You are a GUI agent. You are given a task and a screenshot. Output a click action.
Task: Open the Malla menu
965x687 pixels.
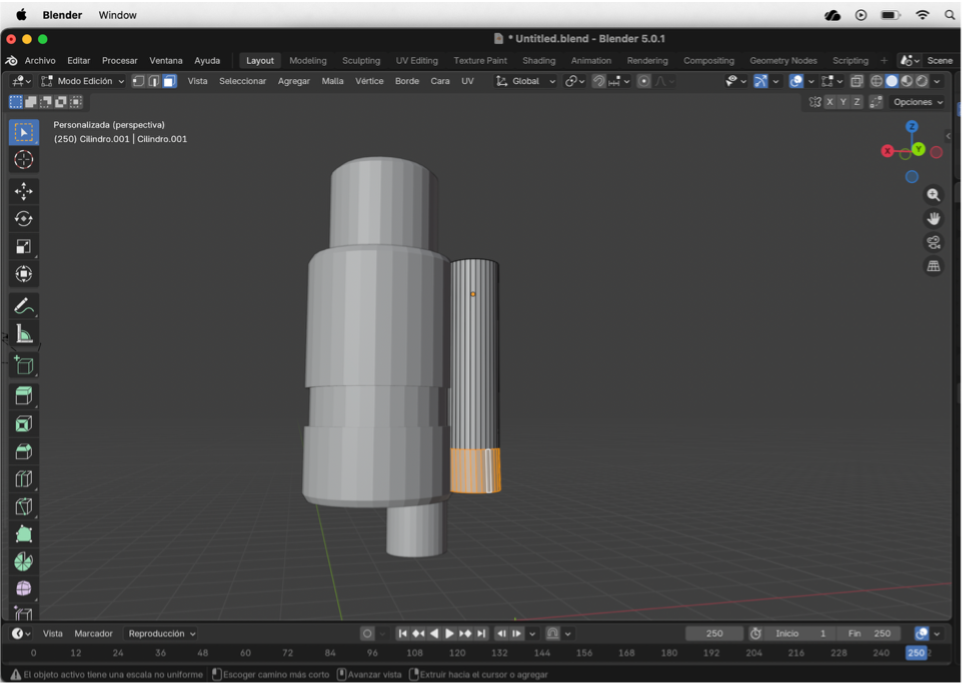click(331, 81)
